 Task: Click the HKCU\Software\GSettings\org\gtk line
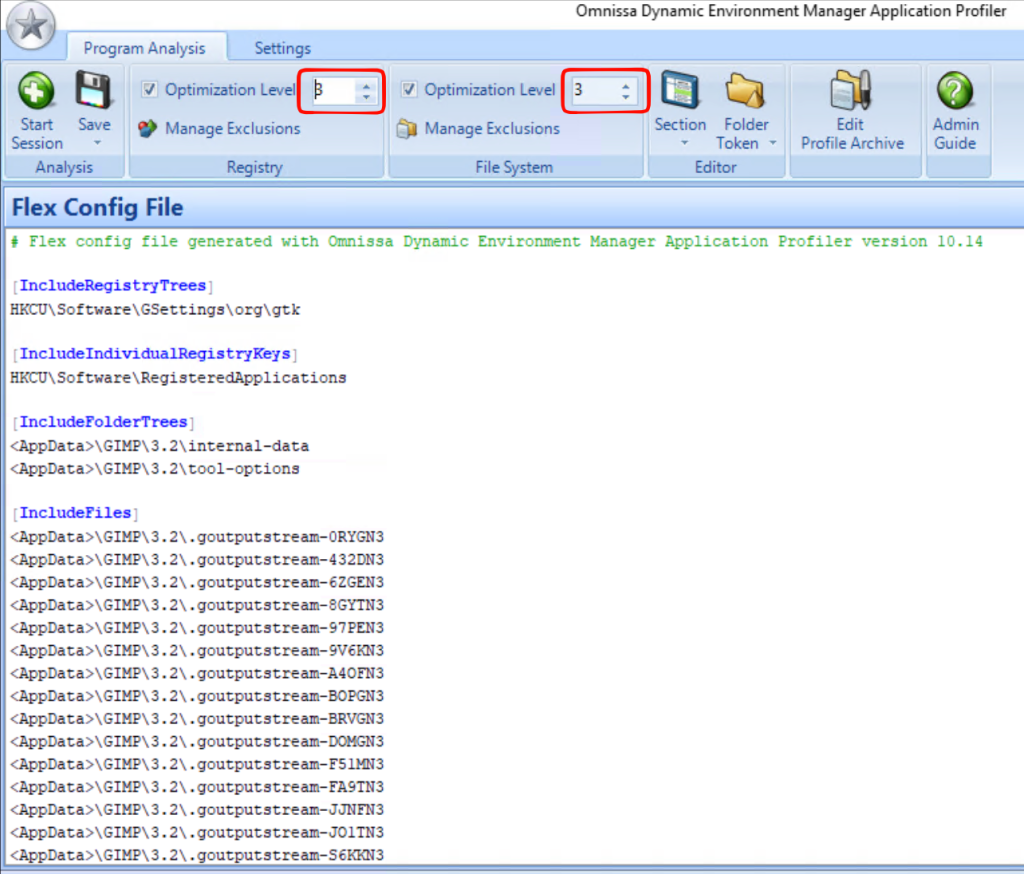point(155,310)
